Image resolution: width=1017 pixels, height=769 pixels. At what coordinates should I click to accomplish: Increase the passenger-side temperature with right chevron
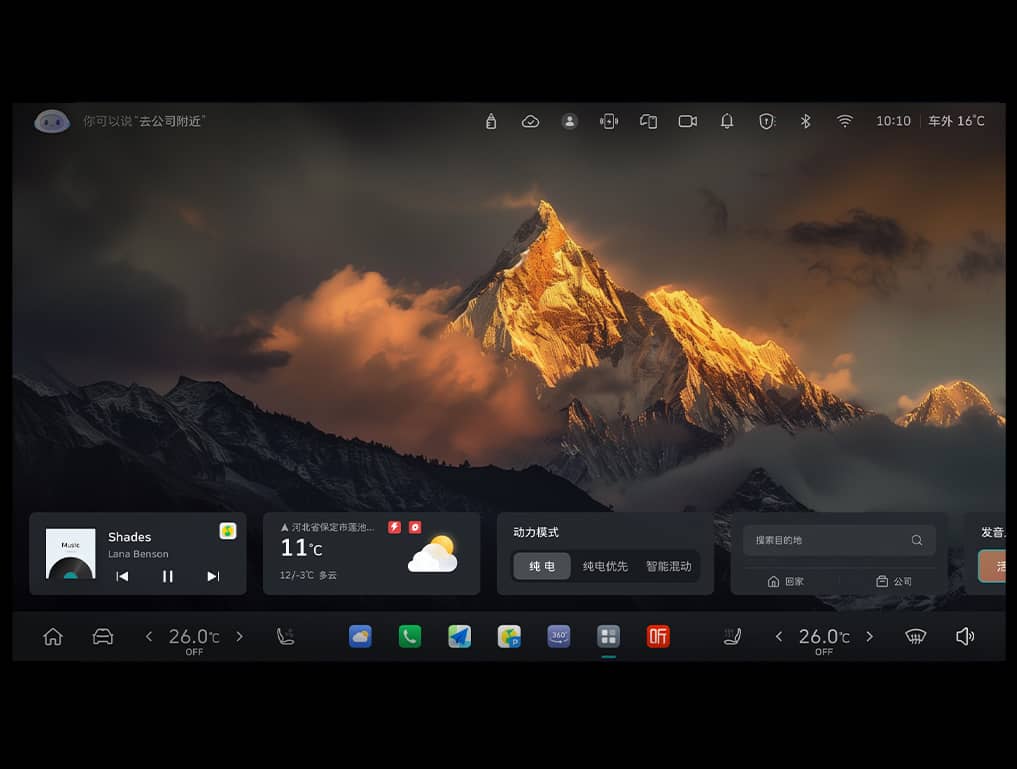[869, 636]
